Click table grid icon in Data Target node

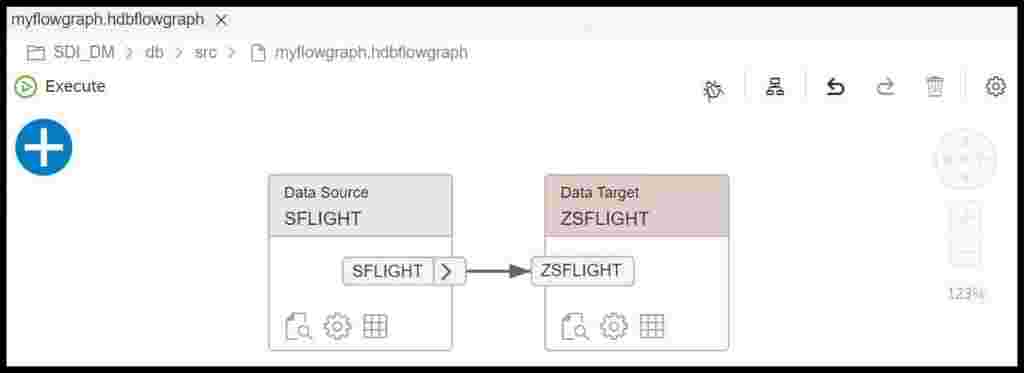pos(652,325)
